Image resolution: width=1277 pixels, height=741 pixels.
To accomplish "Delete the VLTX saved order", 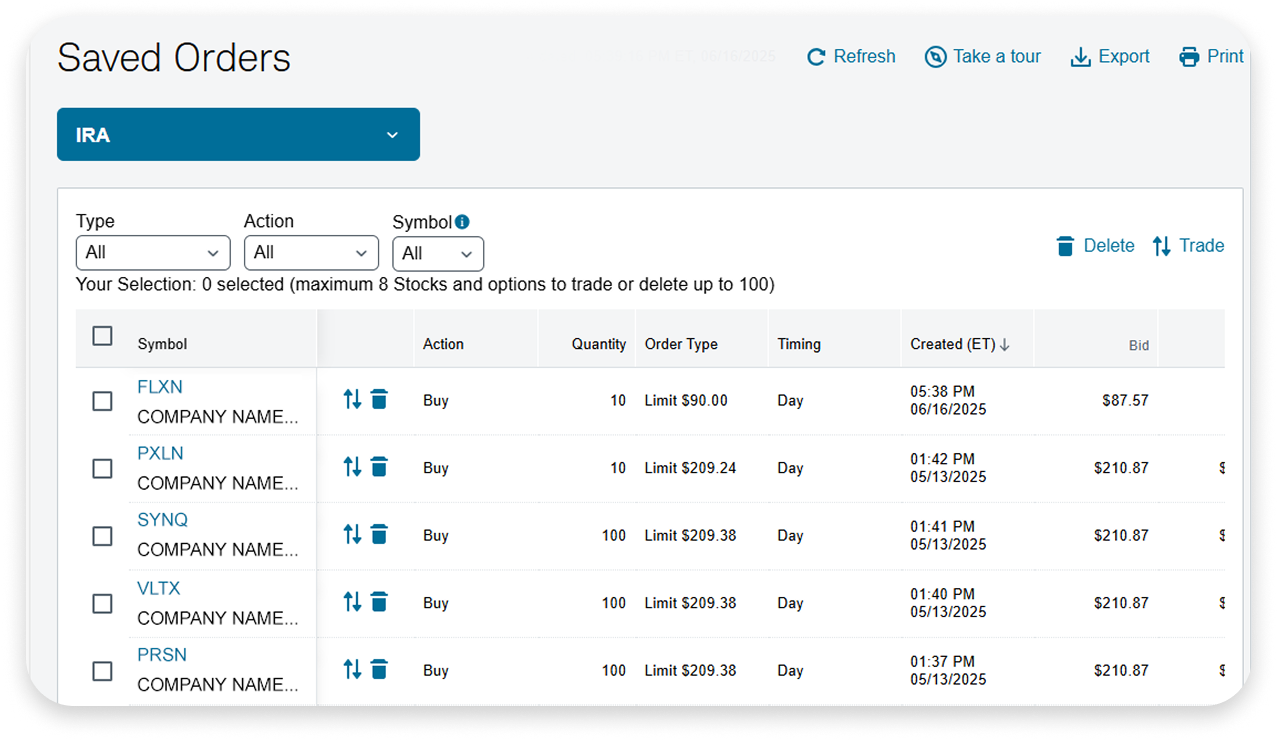I will [x=379, y=602].
